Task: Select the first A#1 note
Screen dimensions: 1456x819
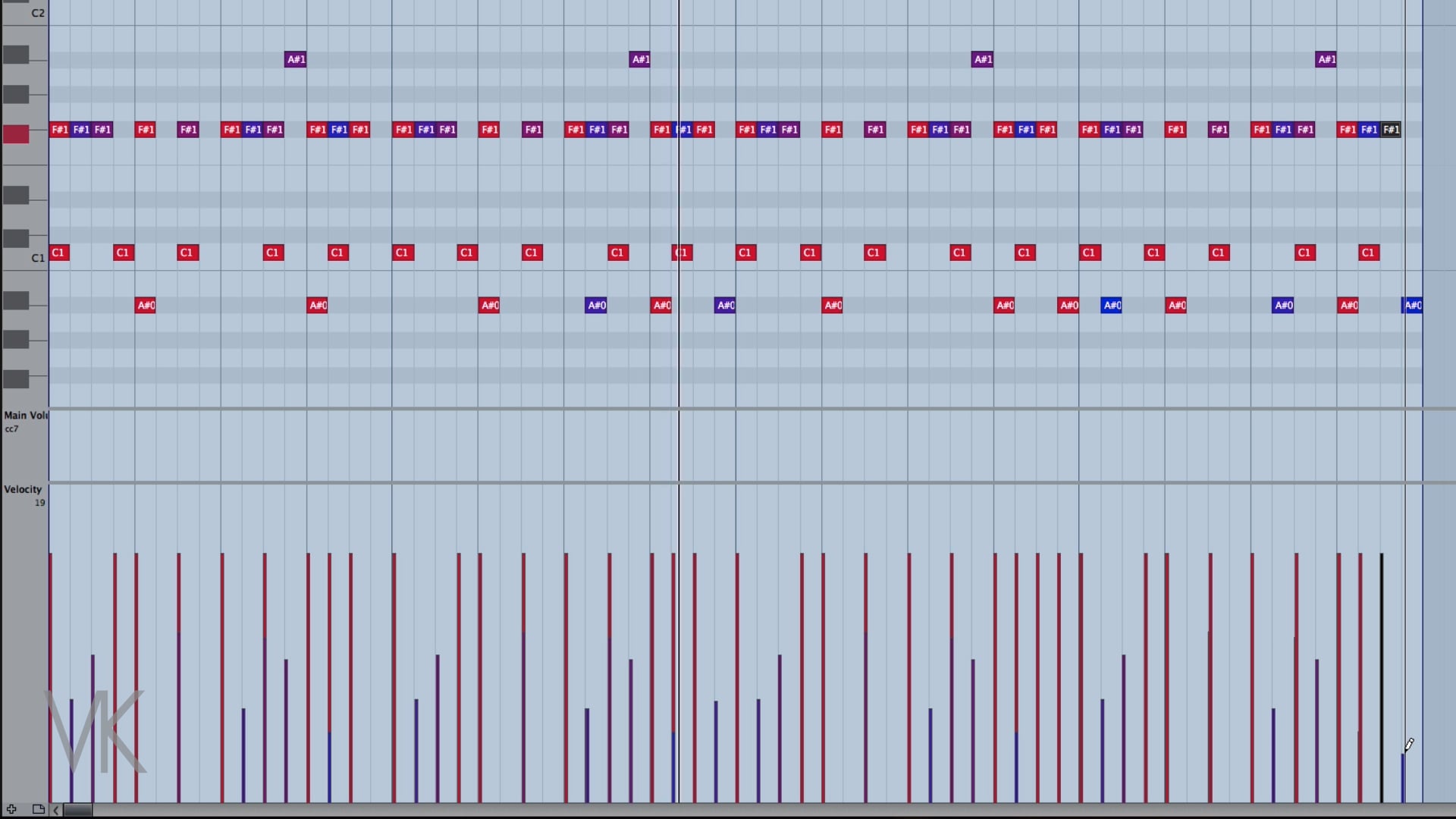Action: pos(295,59)
